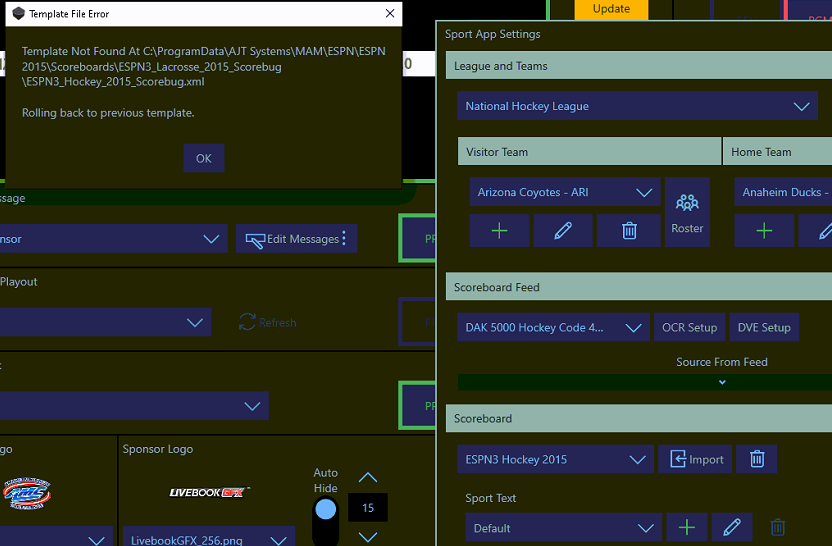Add a new Sport Text entry
This screenshot has height=546, width=832.
click(x=687, y=528)
